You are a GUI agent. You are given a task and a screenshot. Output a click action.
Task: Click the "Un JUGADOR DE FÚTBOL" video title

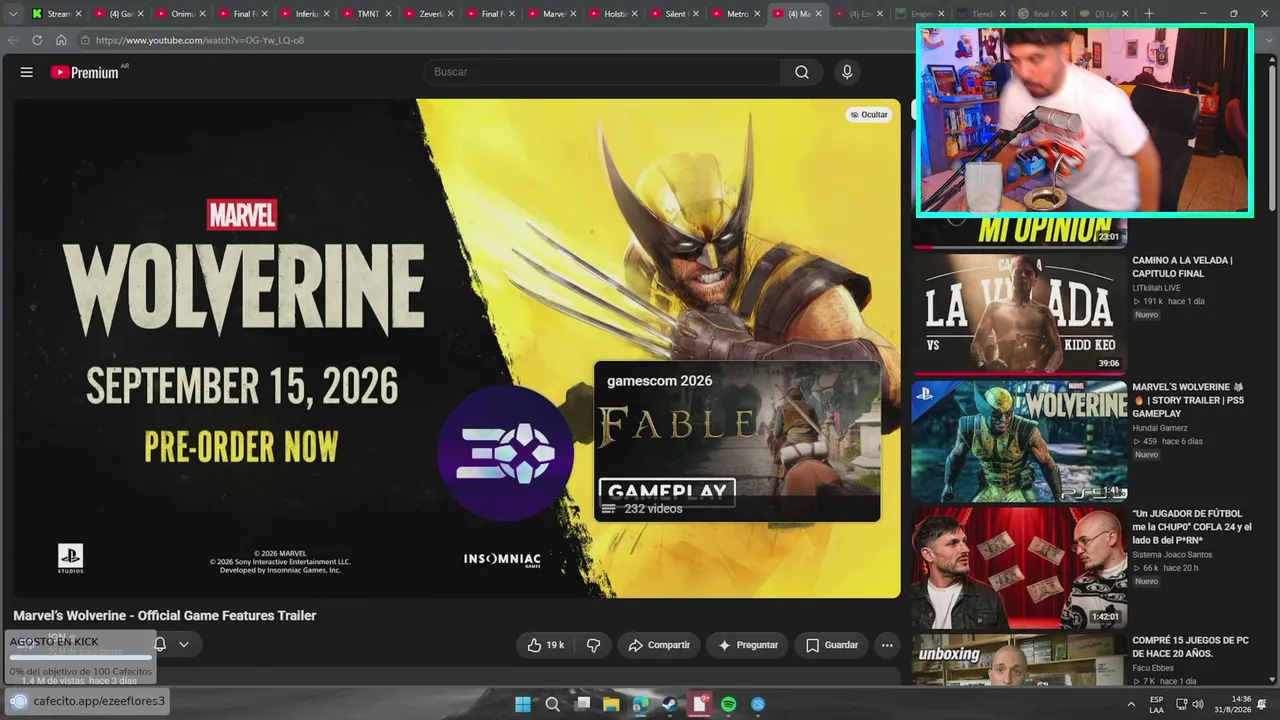[1192, 527]
